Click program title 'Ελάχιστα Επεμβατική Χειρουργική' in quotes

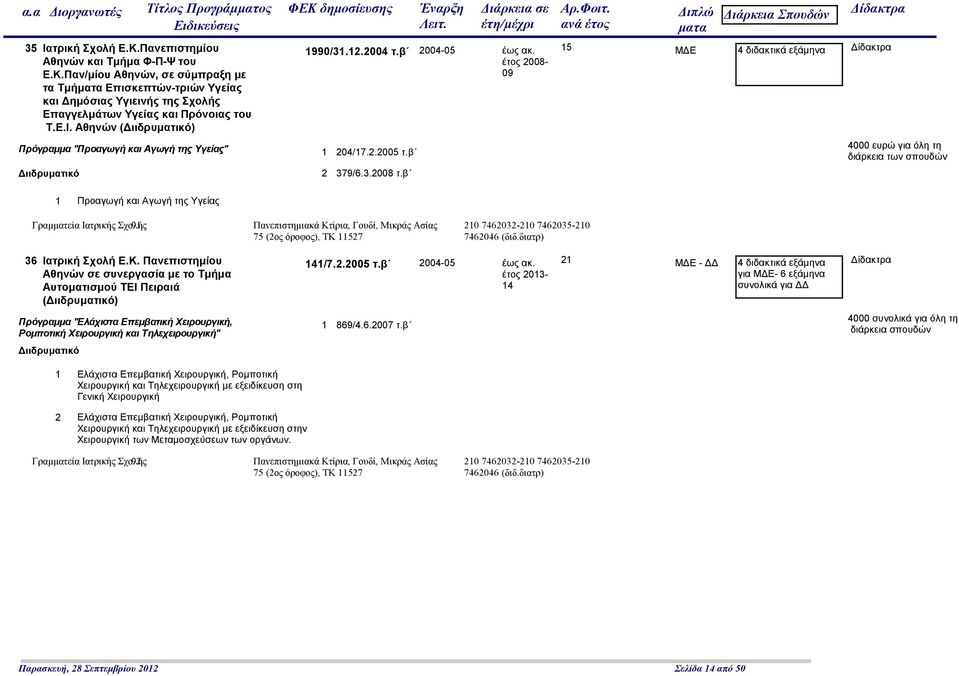tap(125, 328)
